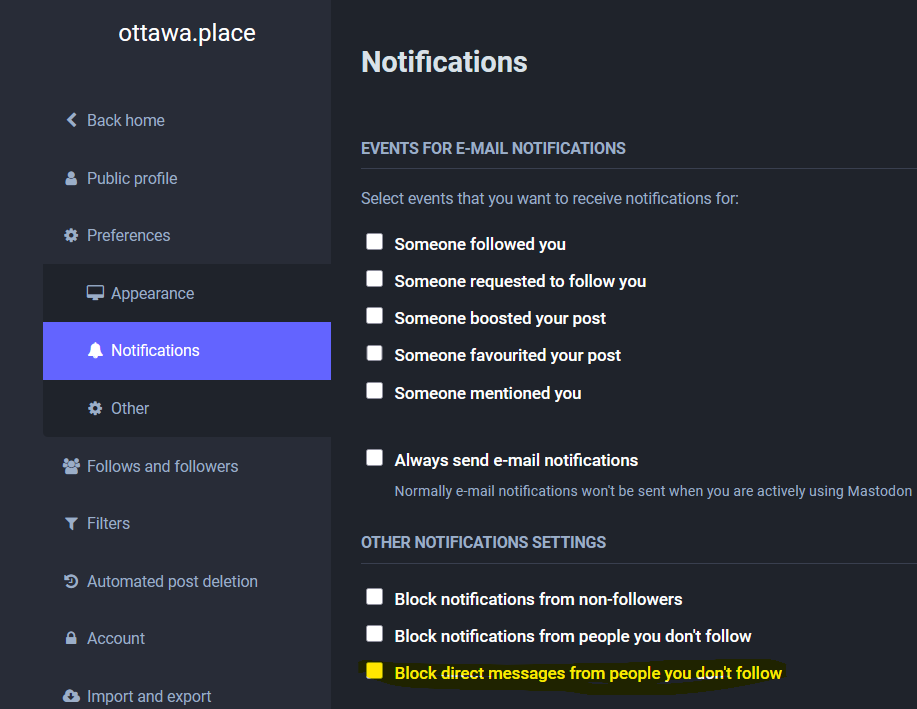Image resolution: width=917 pixels, height=709 pixels.
Task: Check "Block direct messages from people you don't follow"
Action: click(x=375, y=671)
